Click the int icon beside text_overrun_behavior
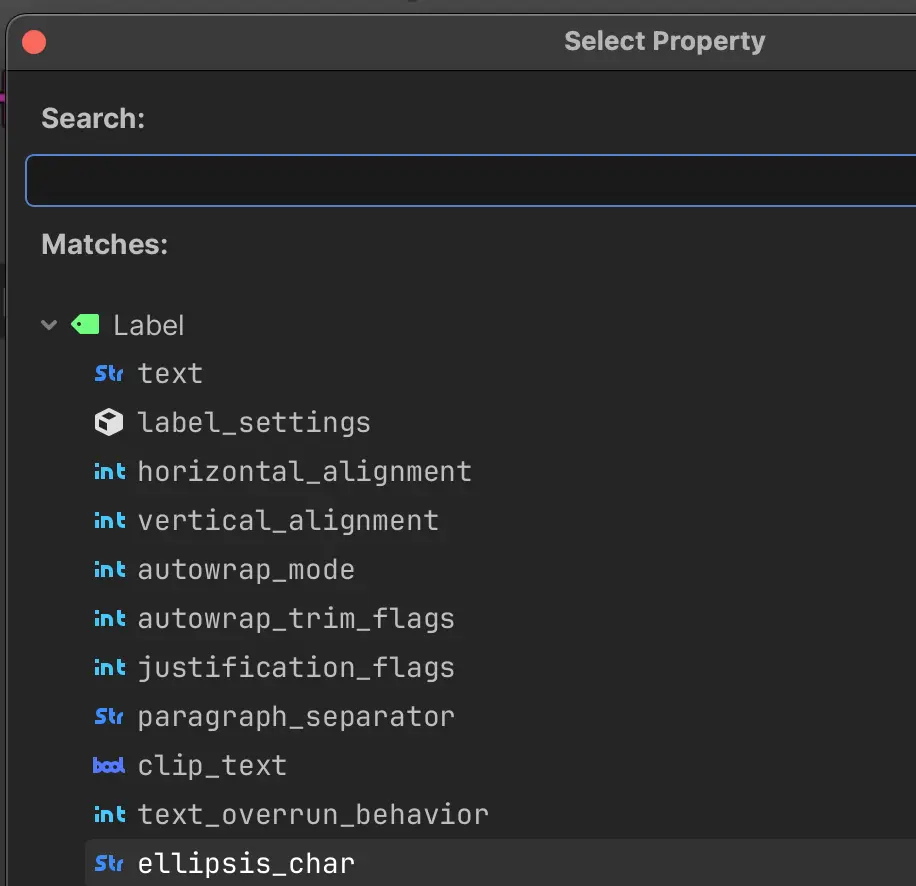 point(109,814)
